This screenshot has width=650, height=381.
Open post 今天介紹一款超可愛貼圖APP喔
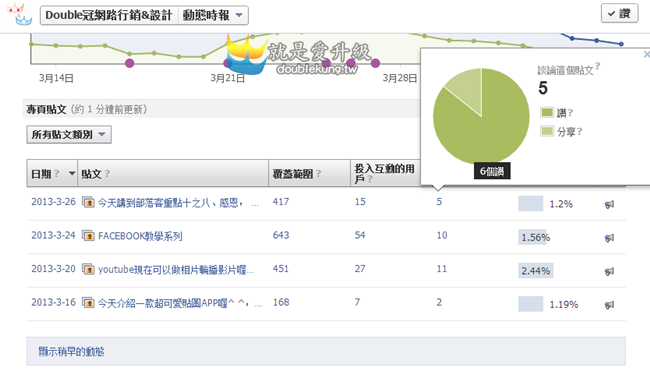point(179,303)
